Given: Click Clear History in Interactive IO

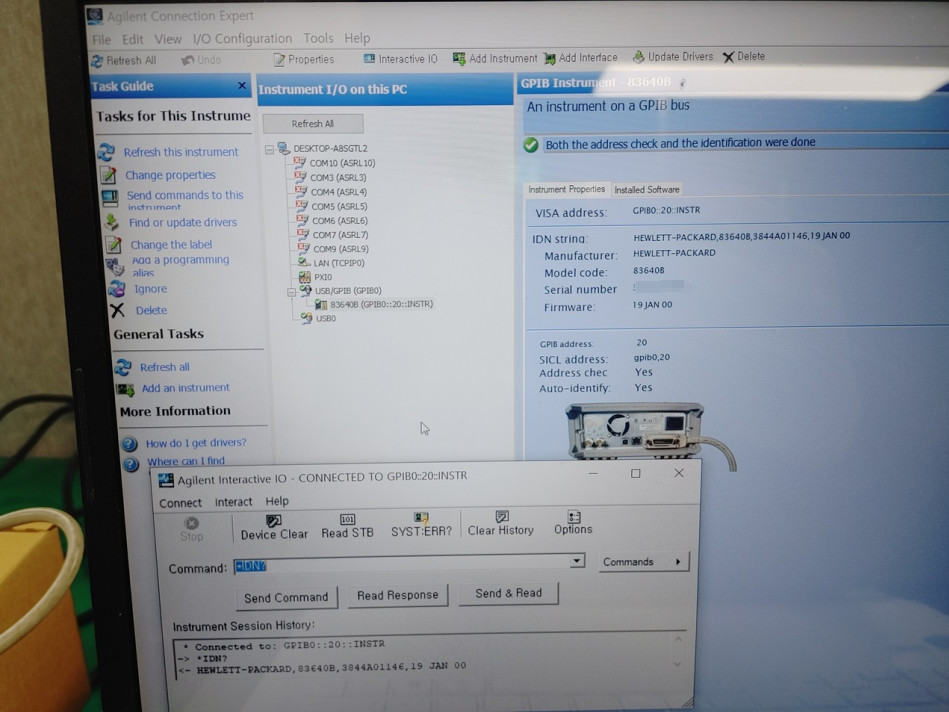Looking at the screenshot, I should (501, 524).
